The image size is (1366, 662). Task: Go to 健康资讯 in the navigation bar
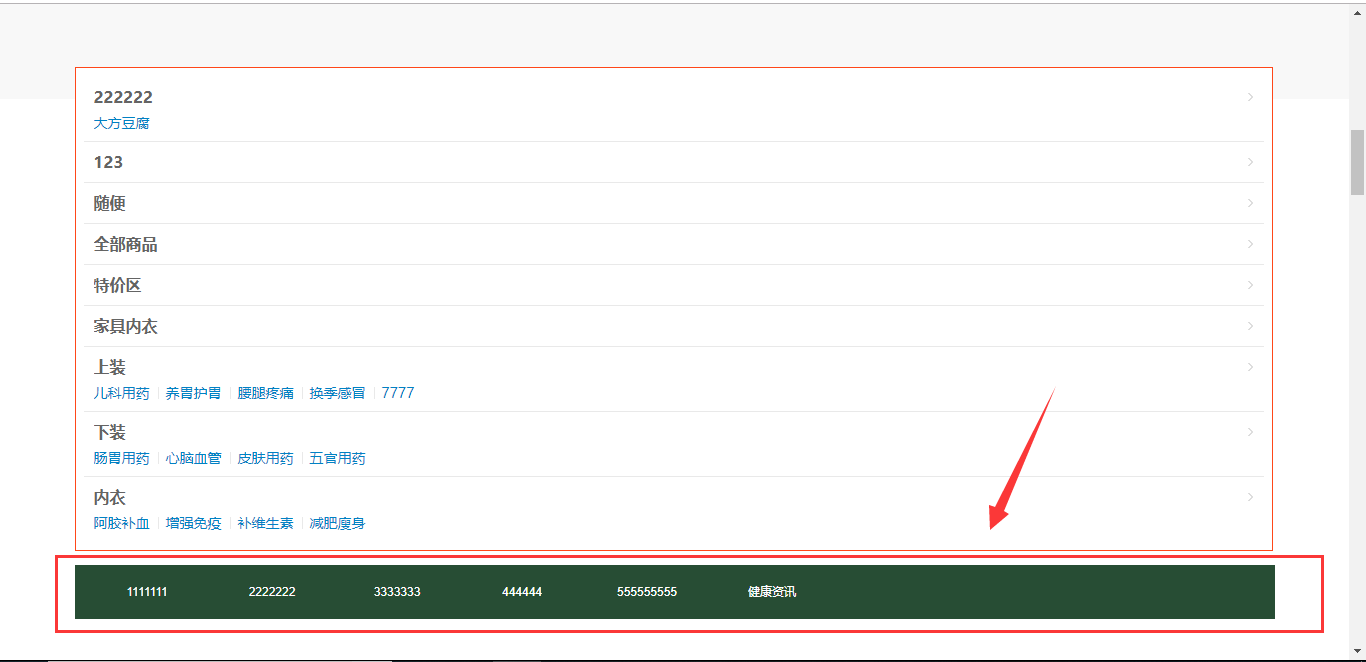(772, 592)
